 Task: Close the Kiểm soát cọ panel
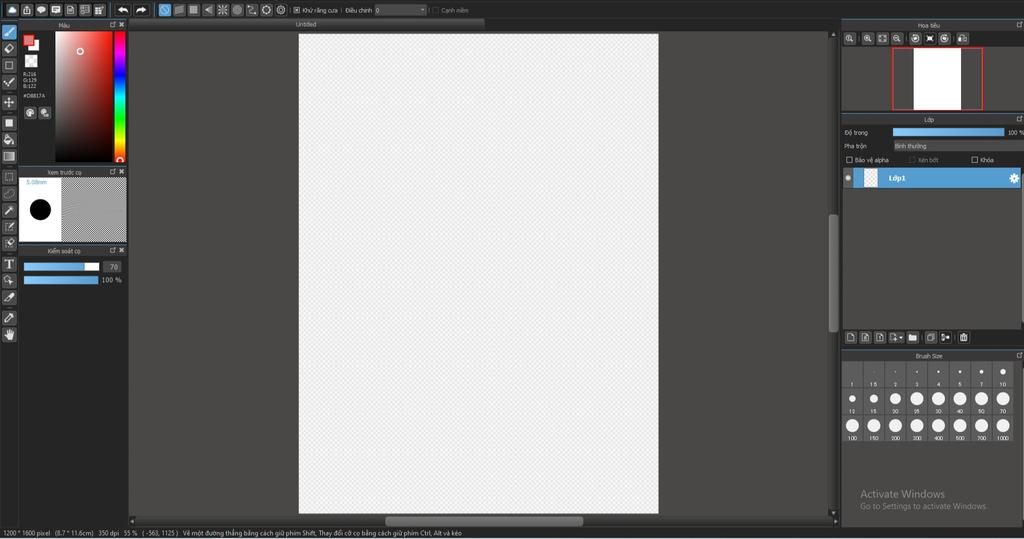tap(121, 250)
